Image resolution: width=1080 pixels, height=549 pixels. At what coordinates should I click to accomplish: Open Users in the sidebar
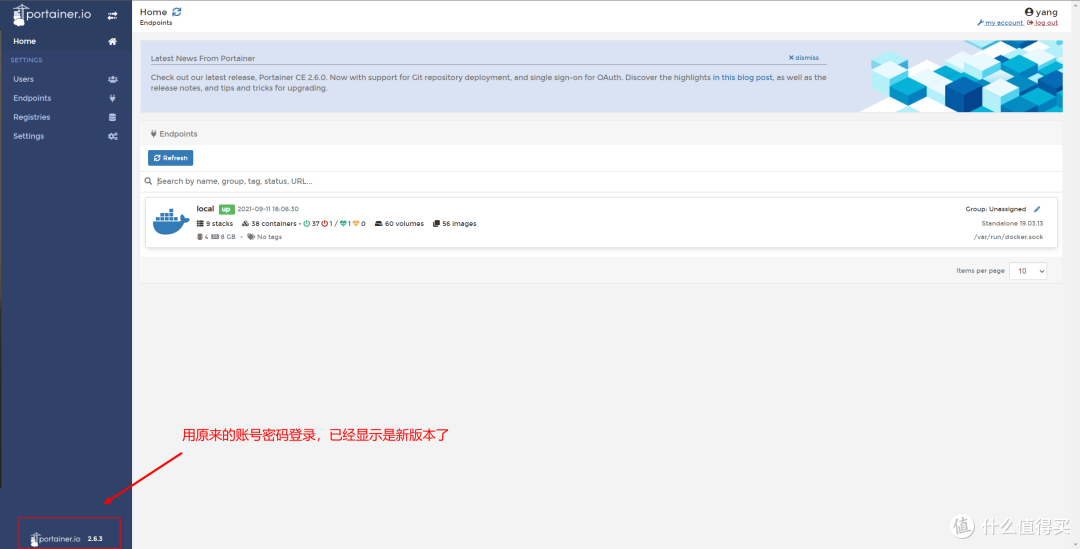[x=23, y=79]
